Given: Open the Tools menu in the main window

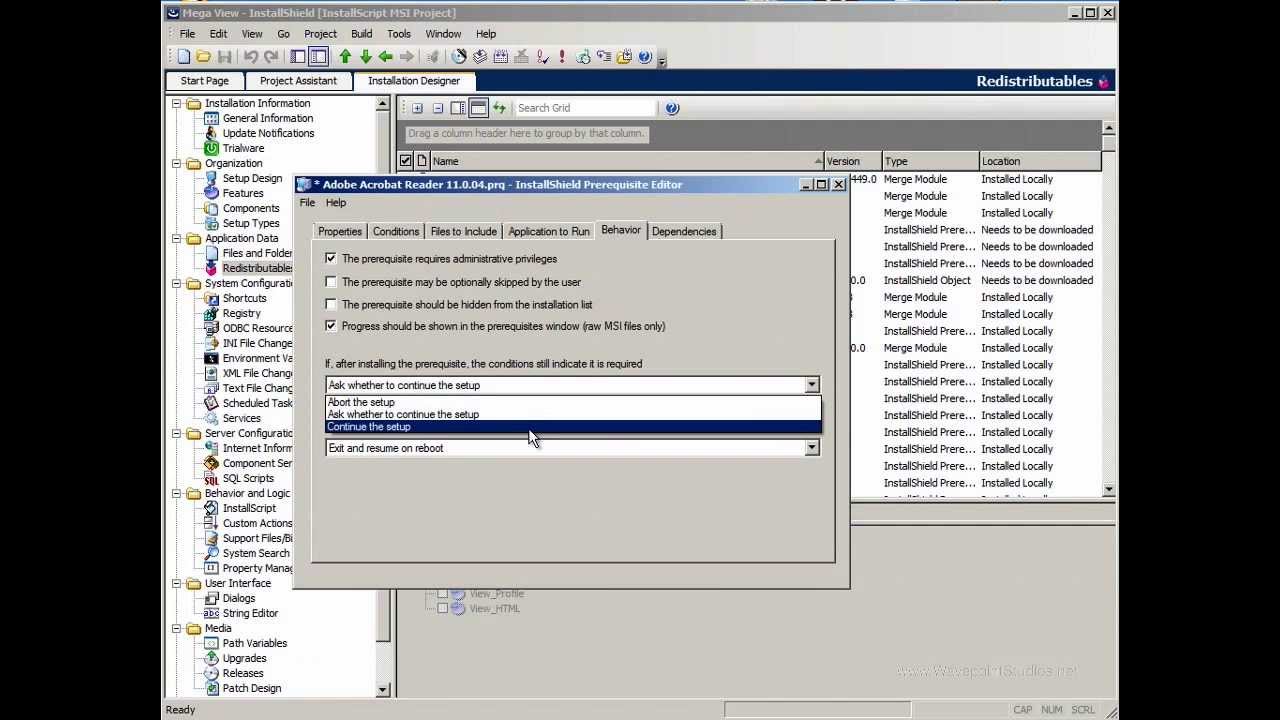Looking at the screenshot, I should [x=399, y=34].
